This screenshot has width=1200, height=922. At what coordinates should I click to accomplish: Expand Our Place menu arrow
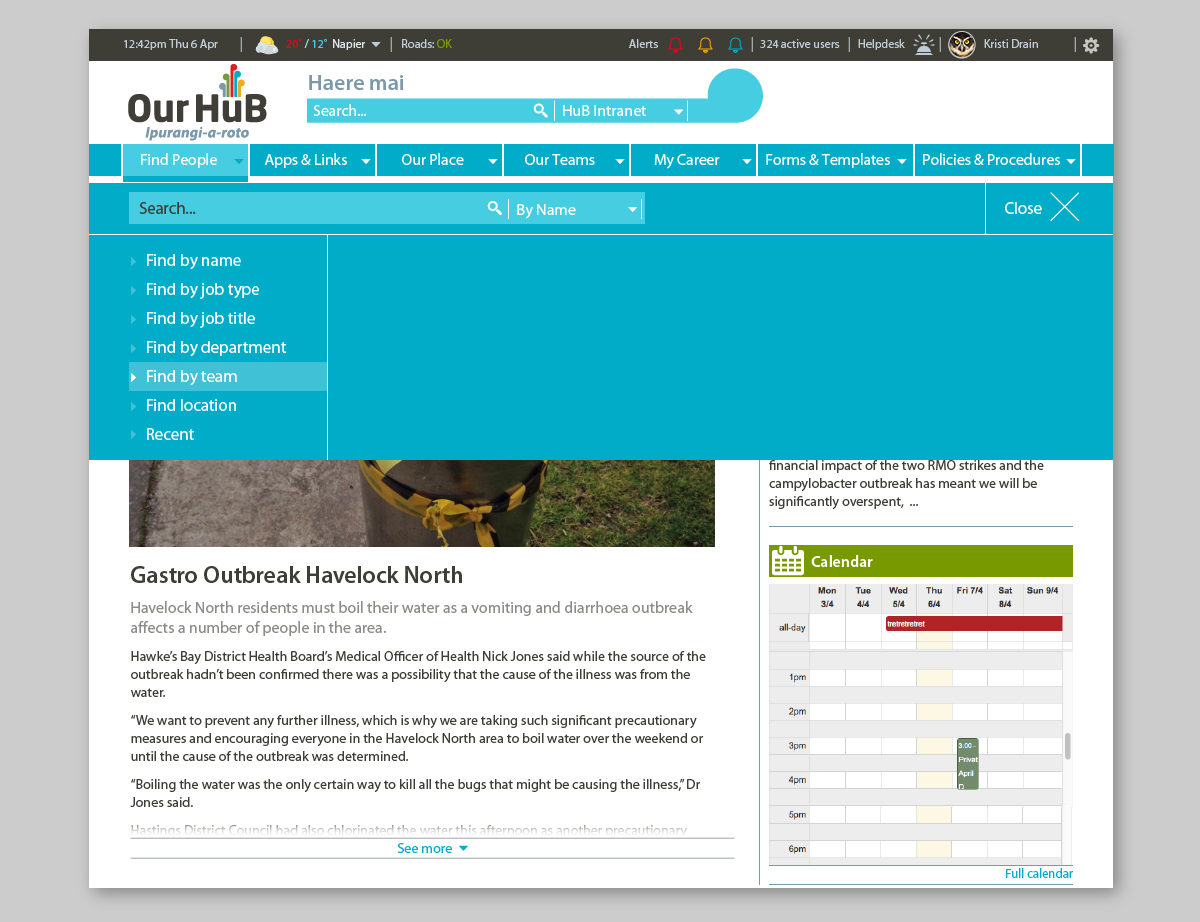click(x=493, y=161)
